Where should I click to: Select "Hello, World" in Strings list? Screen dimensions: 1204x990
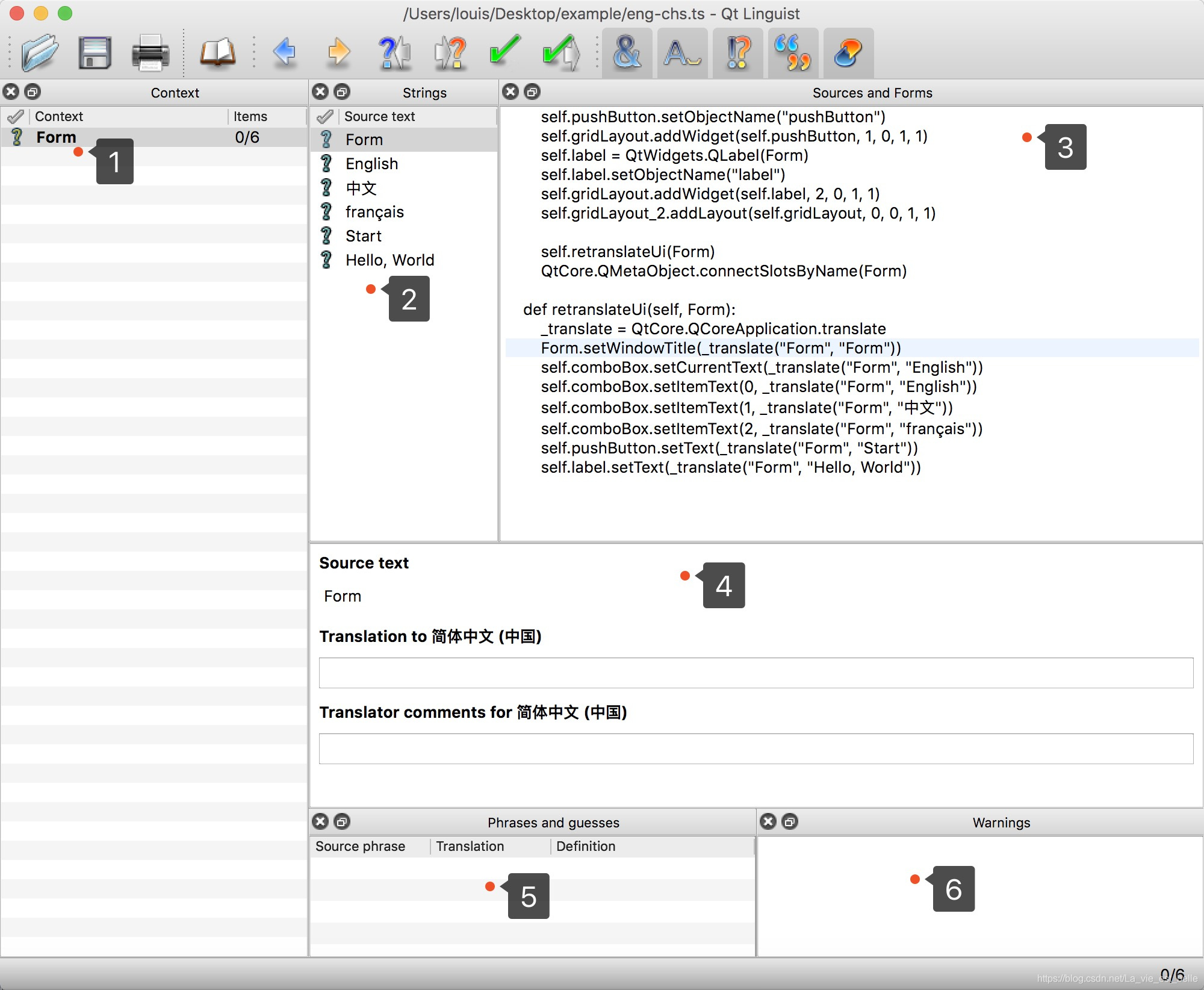point(389,260)
